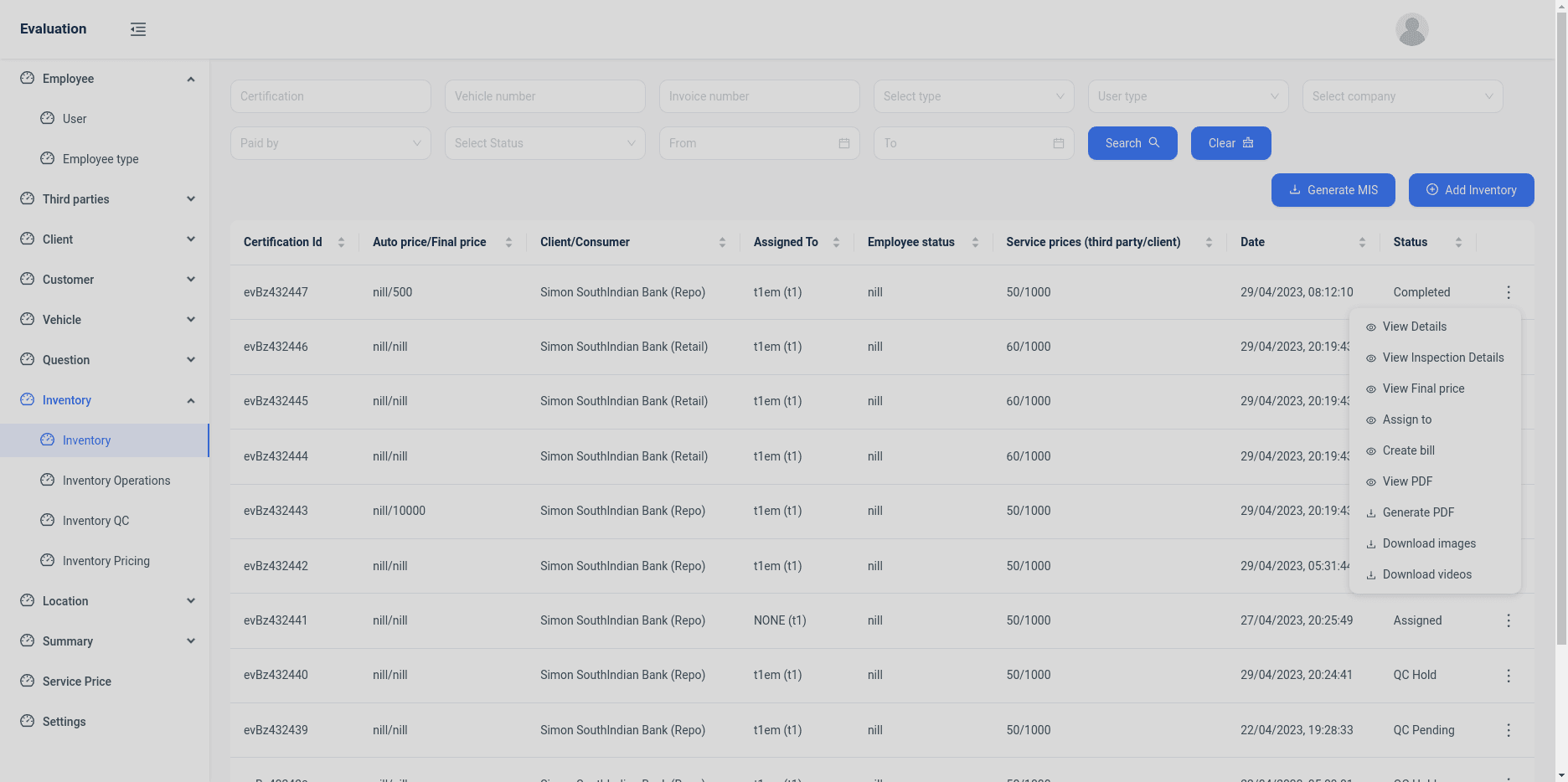Click the Search button
This screenshot has width=1568, height=782.
click(x=1132, y=143)
